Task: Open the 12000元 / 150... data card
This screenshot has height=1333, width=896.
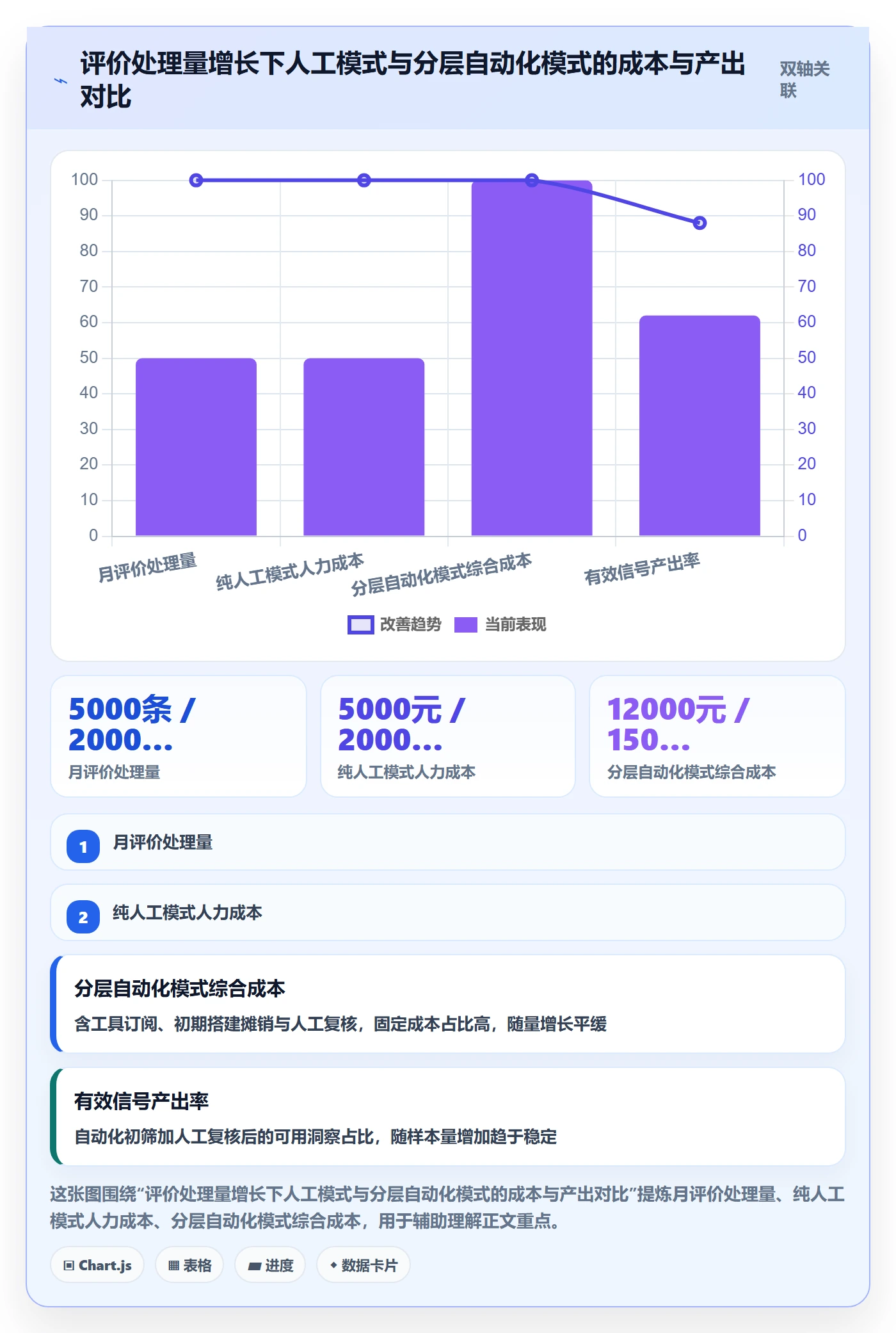Action: tap(717, 736)
